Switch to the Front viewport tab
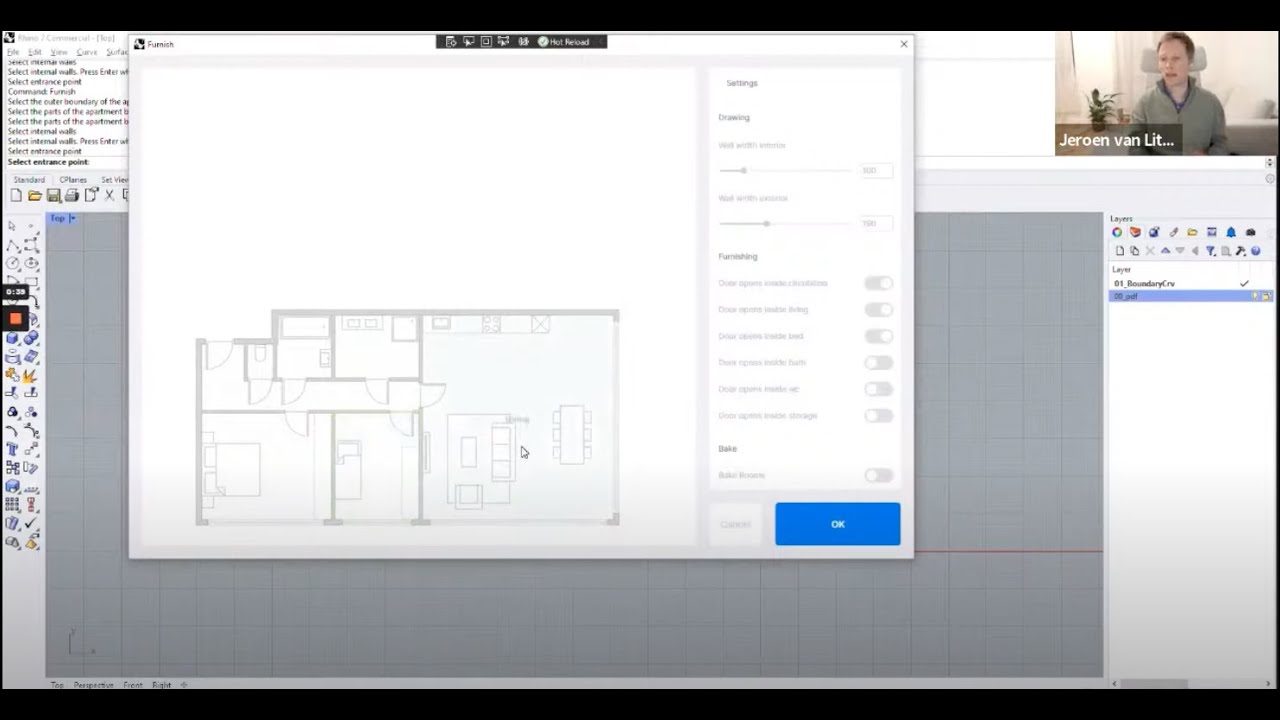This screenshot has height=720, width=1280. pyautogui.click(x=132, y=685)
